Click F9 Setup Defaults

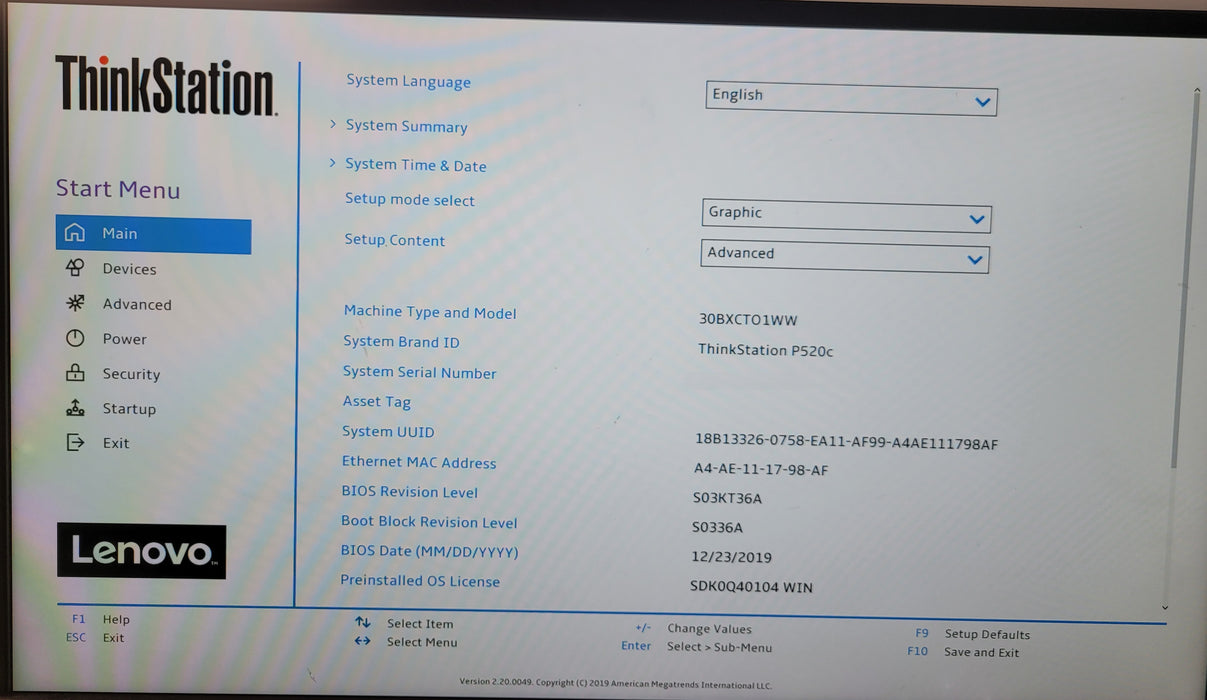tap(972, 634)
